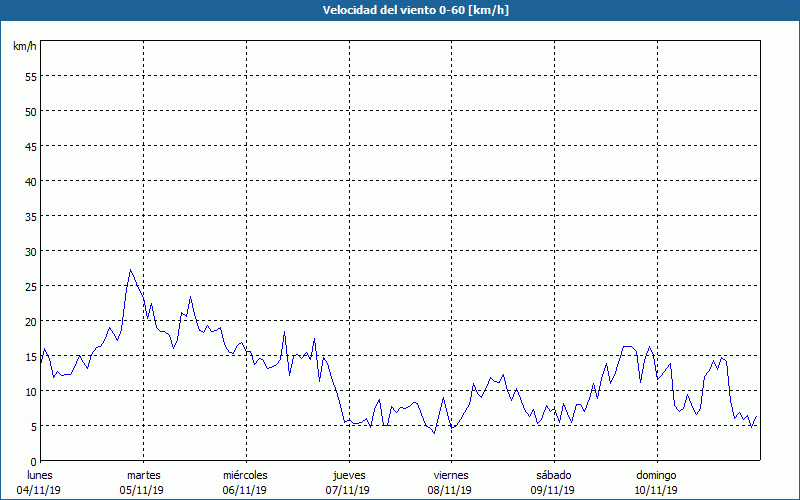The width and height of the screenshot is (800, 500).
Task: Click the 'martes' day label
Action: 144,475
